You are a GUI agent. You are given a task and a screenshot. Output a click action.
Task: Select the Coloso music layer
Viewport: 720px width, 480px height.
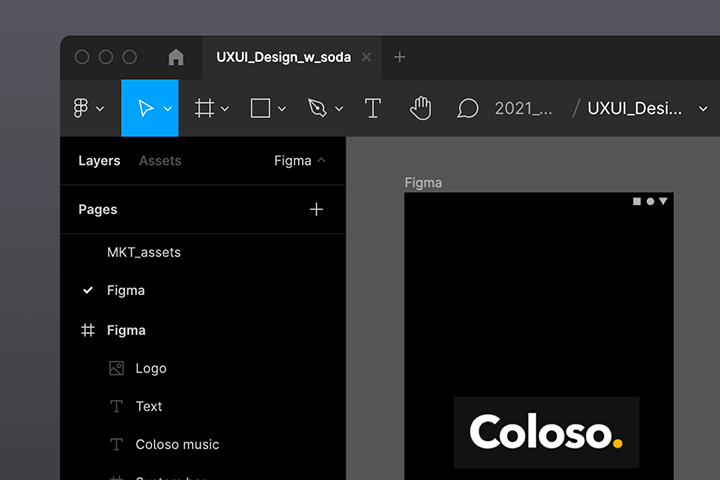(177, 445)
